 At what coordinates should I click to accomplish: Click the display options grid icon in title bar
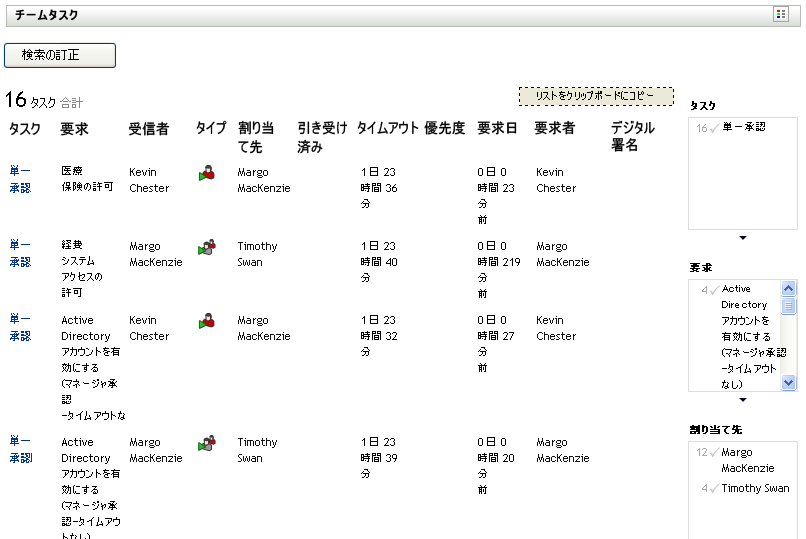tap(781, 14)
